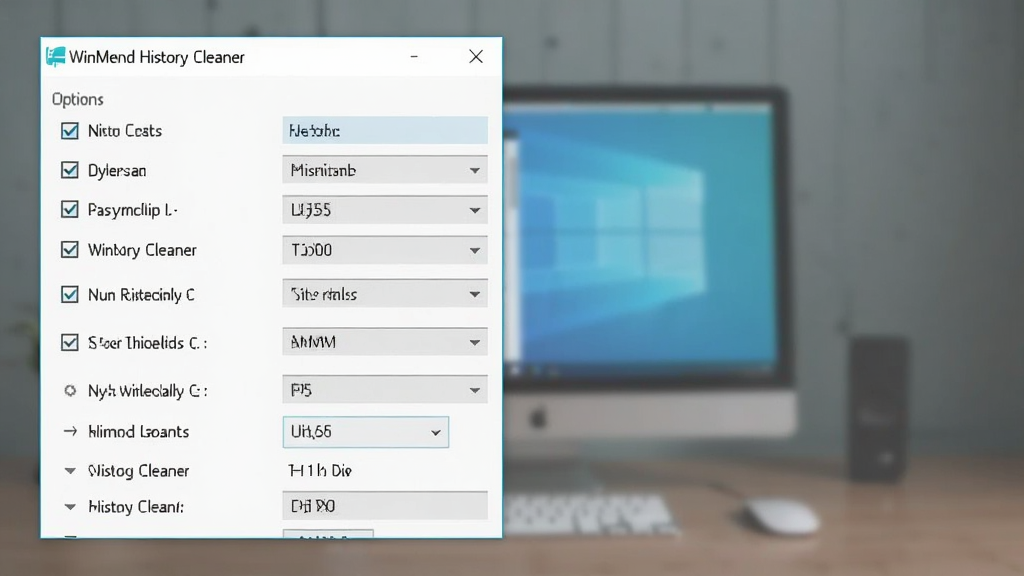
Task: Open the FI5 dropdown
Action: pyautogui.click(x=385, y=390)
